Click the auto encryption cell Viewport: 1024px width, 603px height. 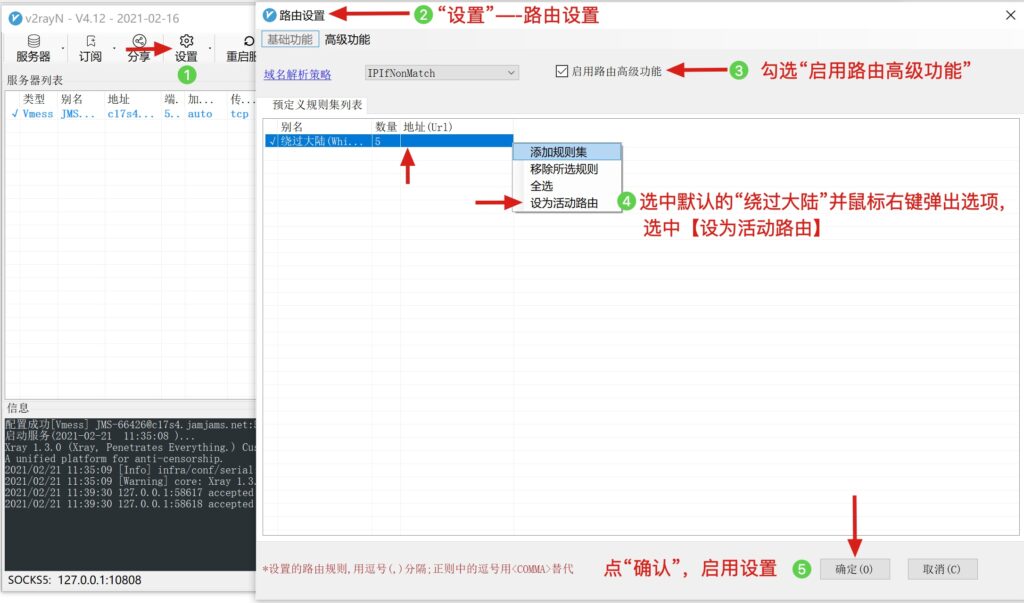coord(200,114)
